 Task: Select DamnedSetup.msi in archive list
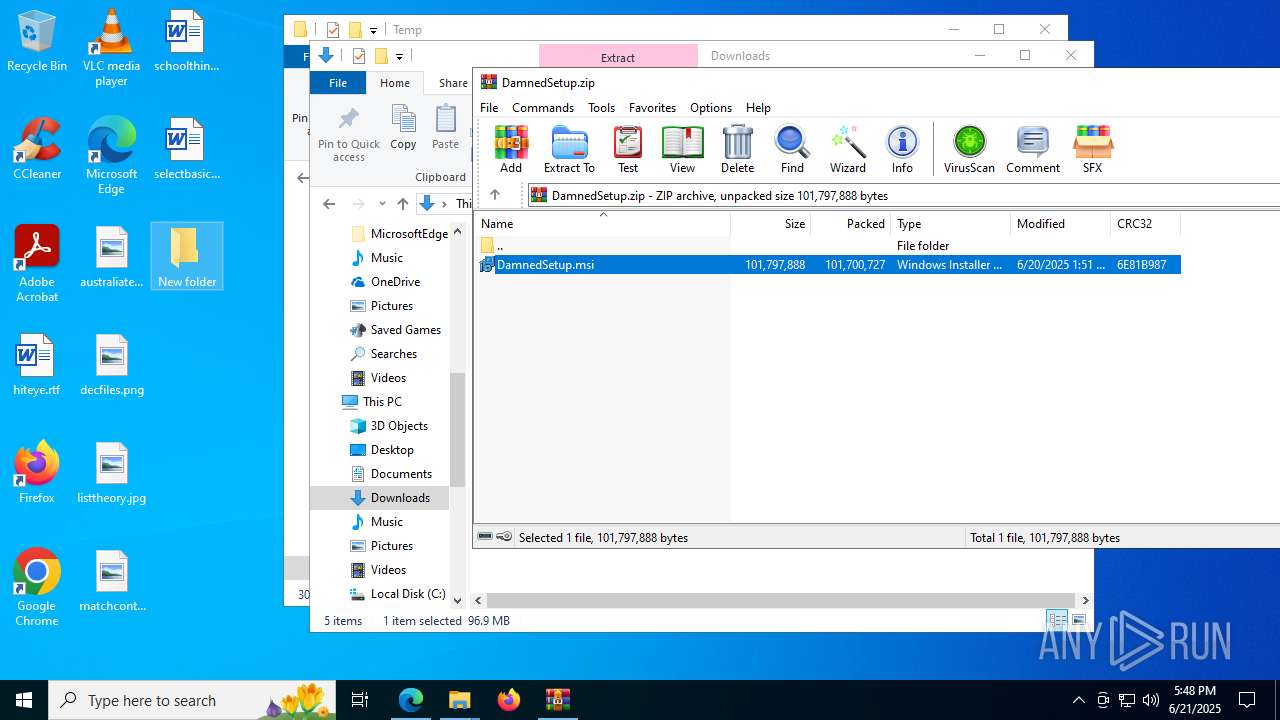coord(828,265)
